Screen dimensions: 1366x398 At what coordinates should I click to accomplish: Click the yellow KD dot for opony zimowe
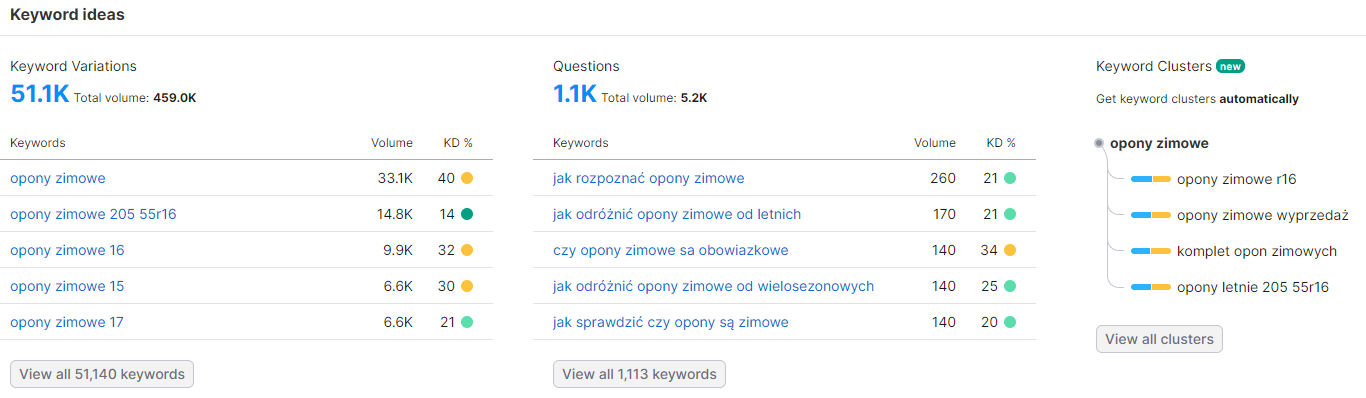click(x=467, y=178)
